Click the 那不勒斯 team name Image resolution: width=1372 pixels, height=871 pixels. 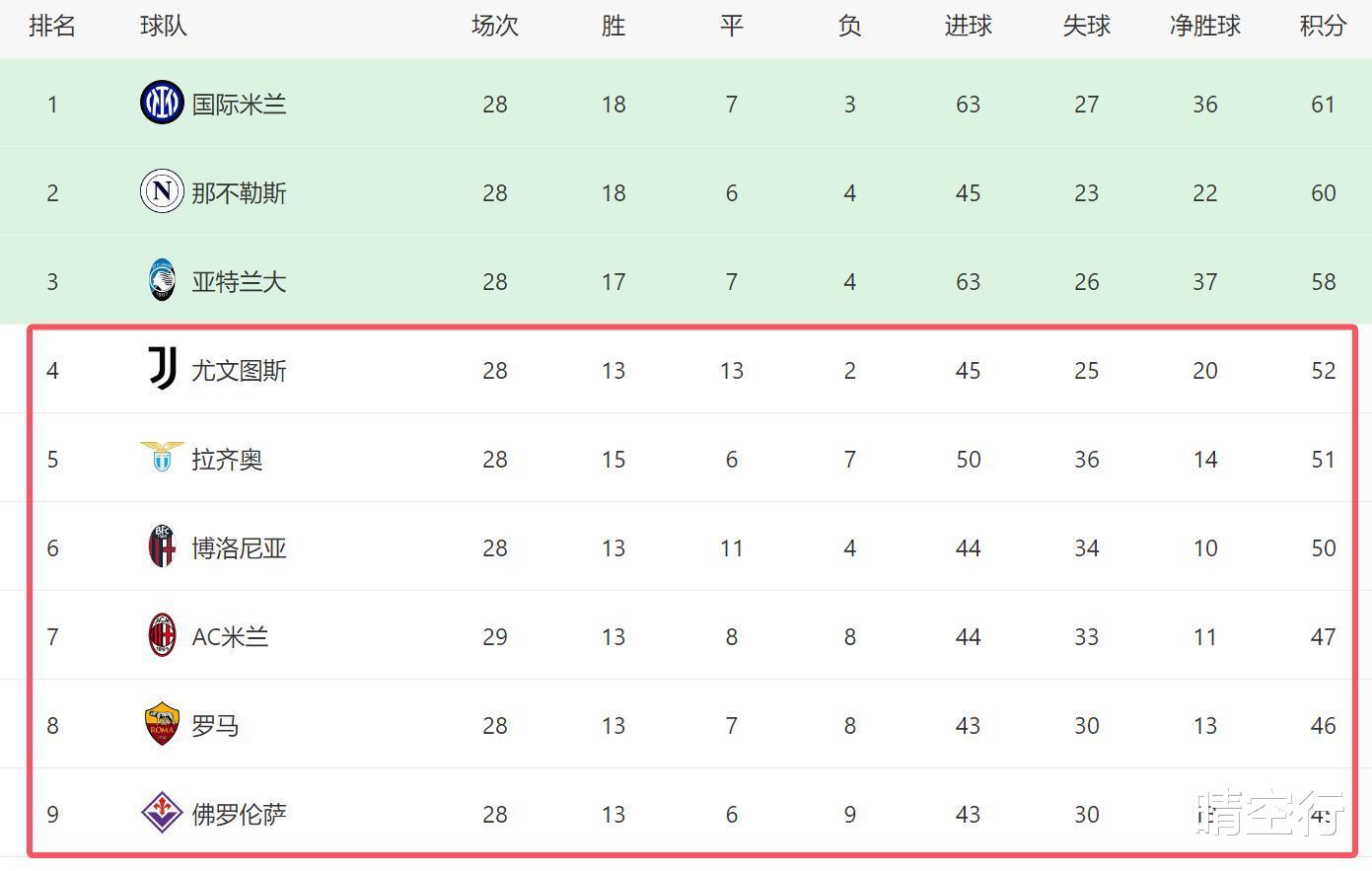239,193
